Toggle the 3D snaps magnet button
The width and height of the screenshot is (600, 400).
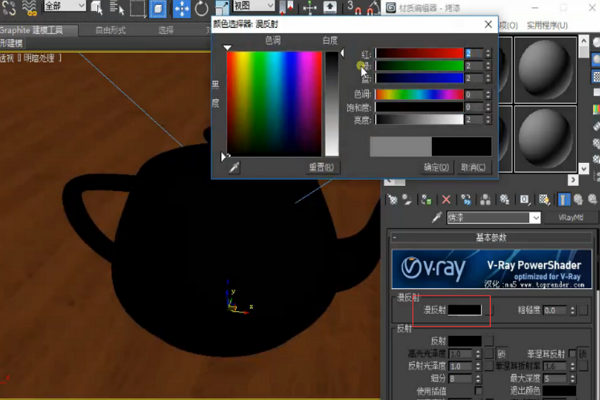[354, 8]
